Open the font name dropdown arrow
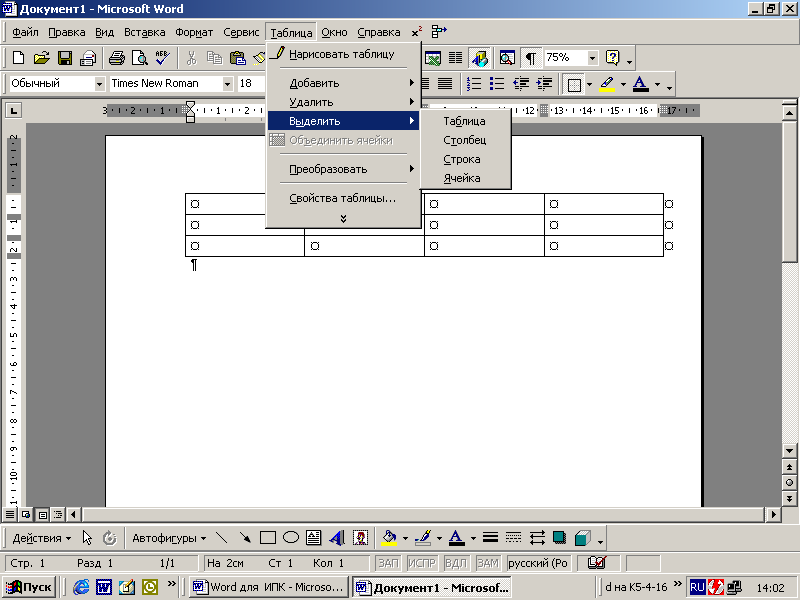This screenshot has width=800, height=600. point(228,84)
